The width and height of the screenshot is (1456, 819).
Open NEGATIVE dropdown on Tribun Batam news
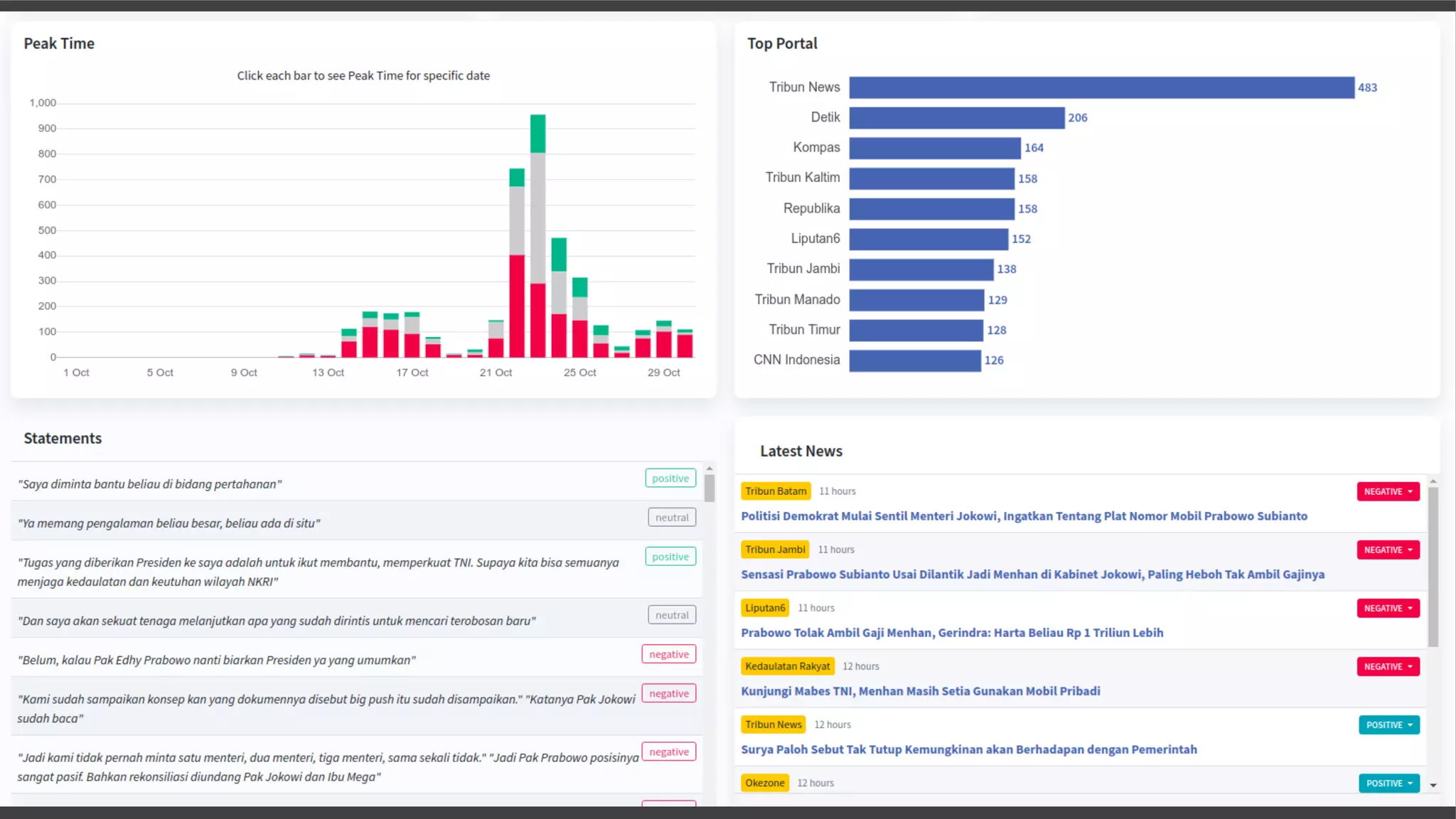coord(1387,491)
